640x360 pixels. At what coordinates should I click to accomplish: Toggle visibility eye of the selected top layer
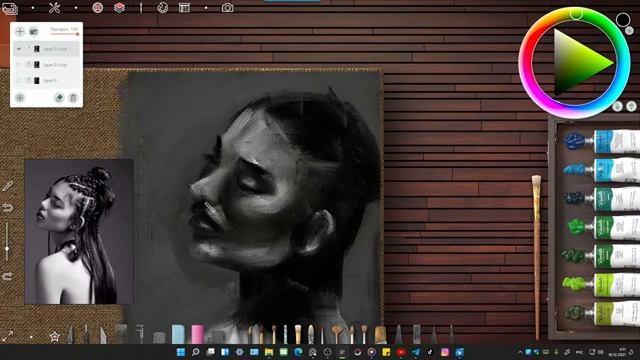18,49
